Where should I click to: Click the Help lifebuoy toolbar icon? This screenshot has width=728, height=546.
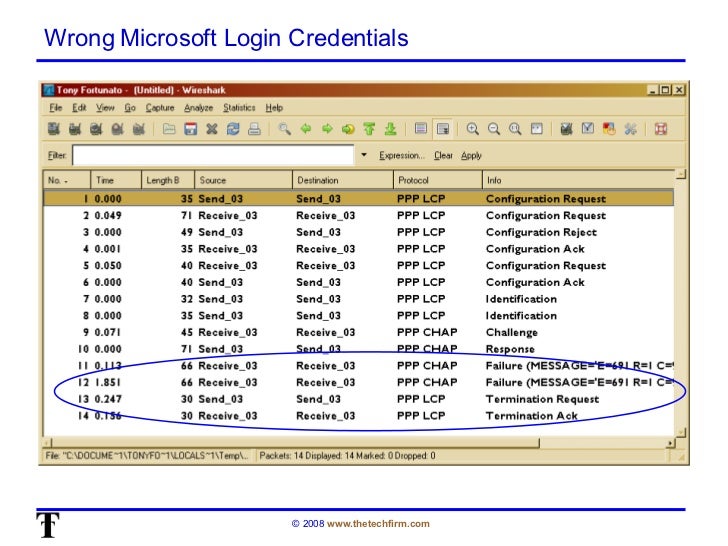(661, 129)
